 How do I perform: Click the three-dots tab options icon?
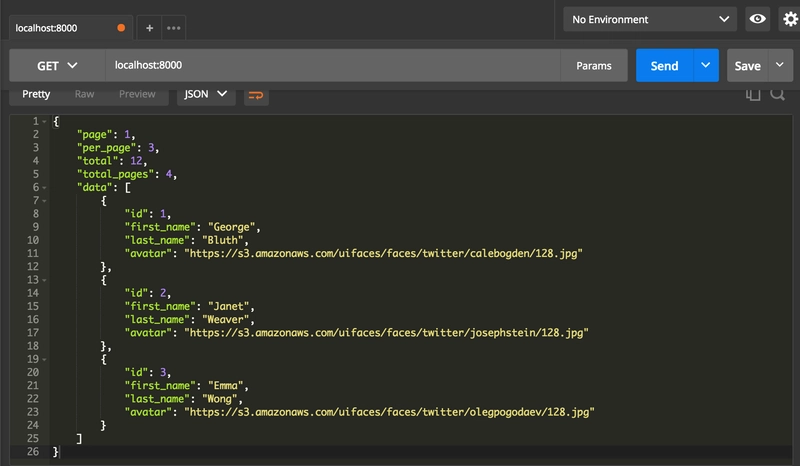click(174, 27)
